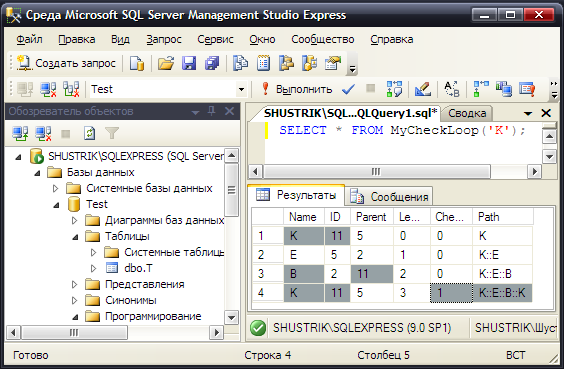
Task: Open the Справка menu
Action: (x=392, y=39)
